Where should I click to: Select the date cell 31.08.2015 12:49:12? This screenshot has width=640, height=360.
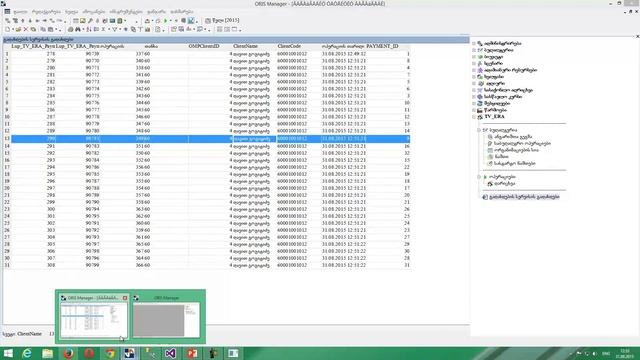pos(344,53)
